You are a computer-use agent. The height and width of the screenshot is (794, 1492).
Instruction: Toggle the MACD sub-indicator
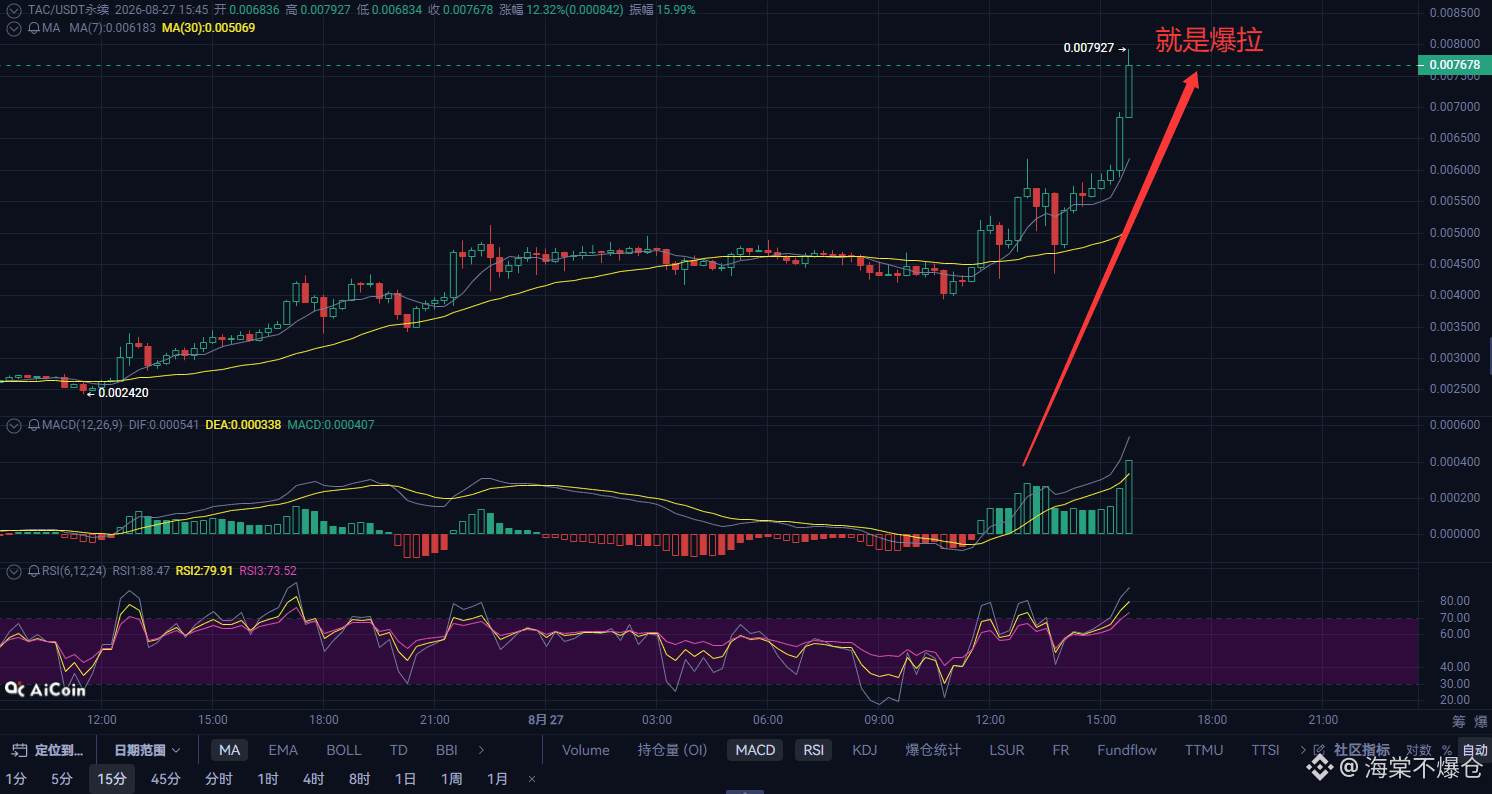[x=755, y=750]
